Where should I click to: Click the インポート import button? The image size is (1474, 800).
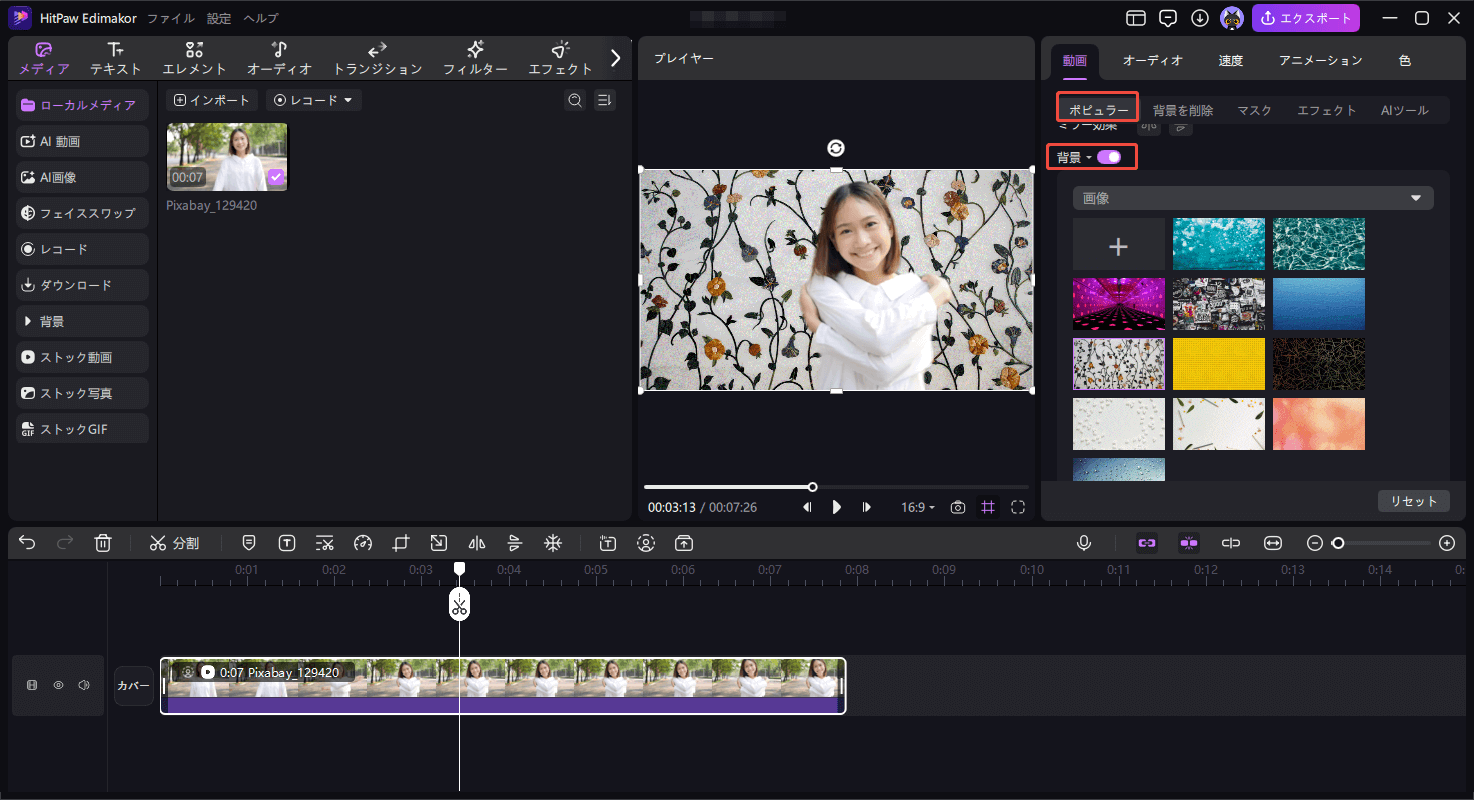click(213, 100)
